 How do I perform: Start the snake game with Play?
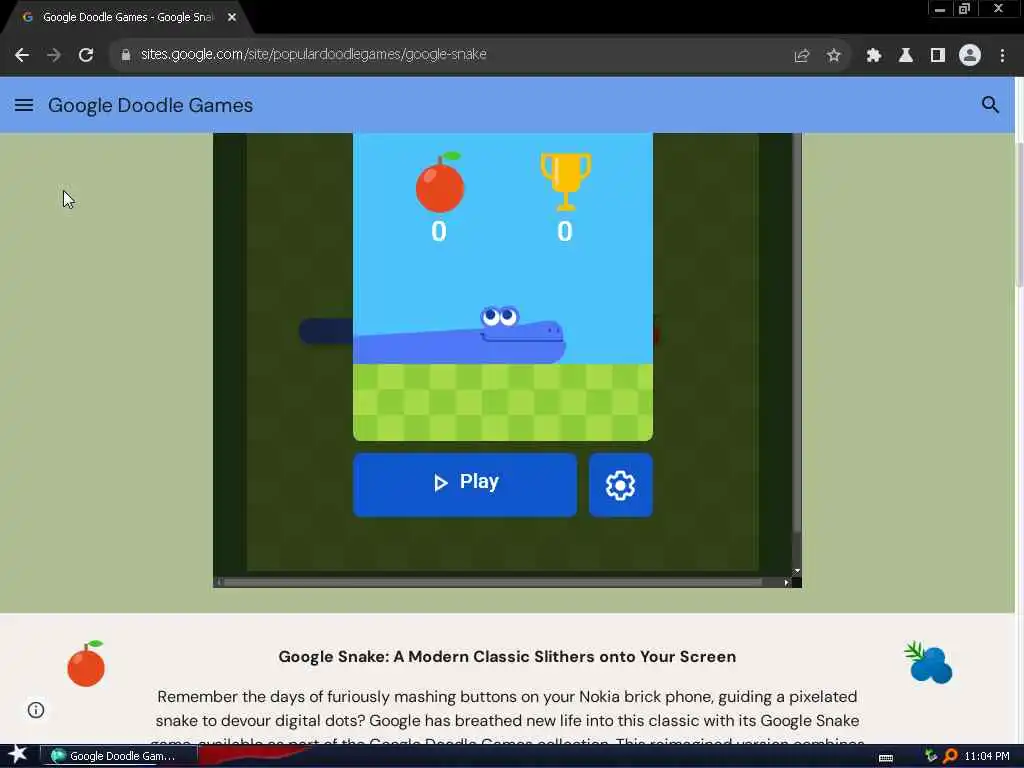tap(465, 485)
